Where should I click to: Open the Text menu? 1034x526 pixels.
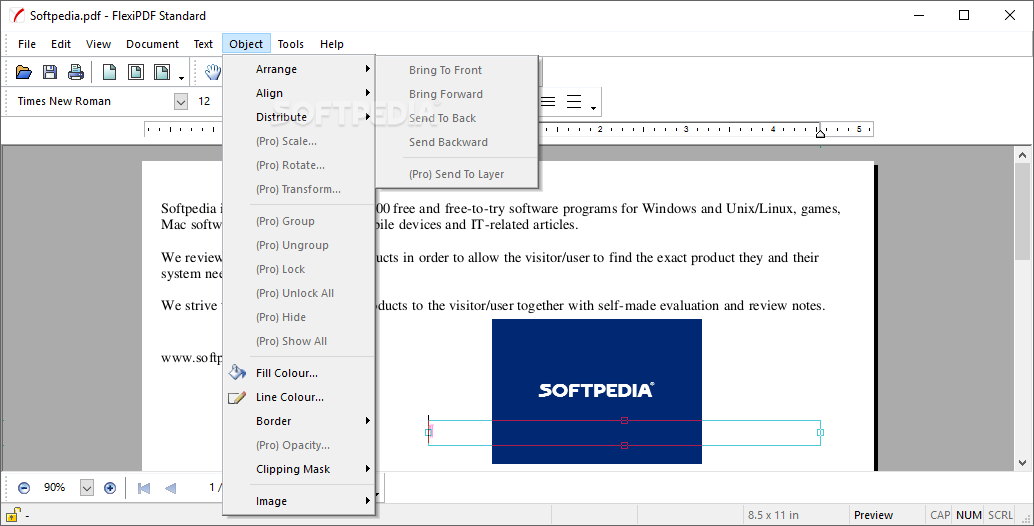point(203,44)
